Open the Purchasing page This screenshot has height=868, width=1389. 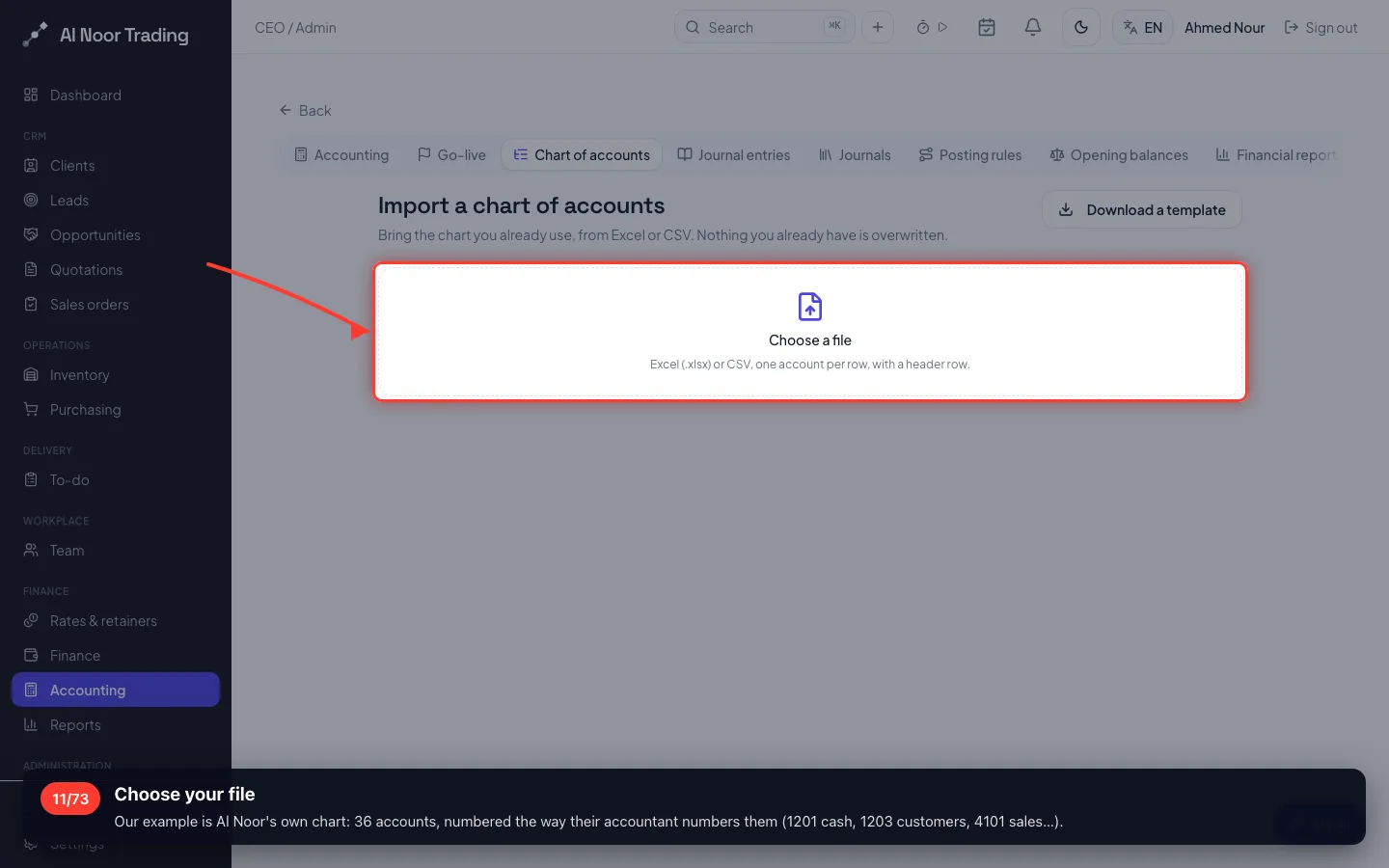click(x=116, y=410)
